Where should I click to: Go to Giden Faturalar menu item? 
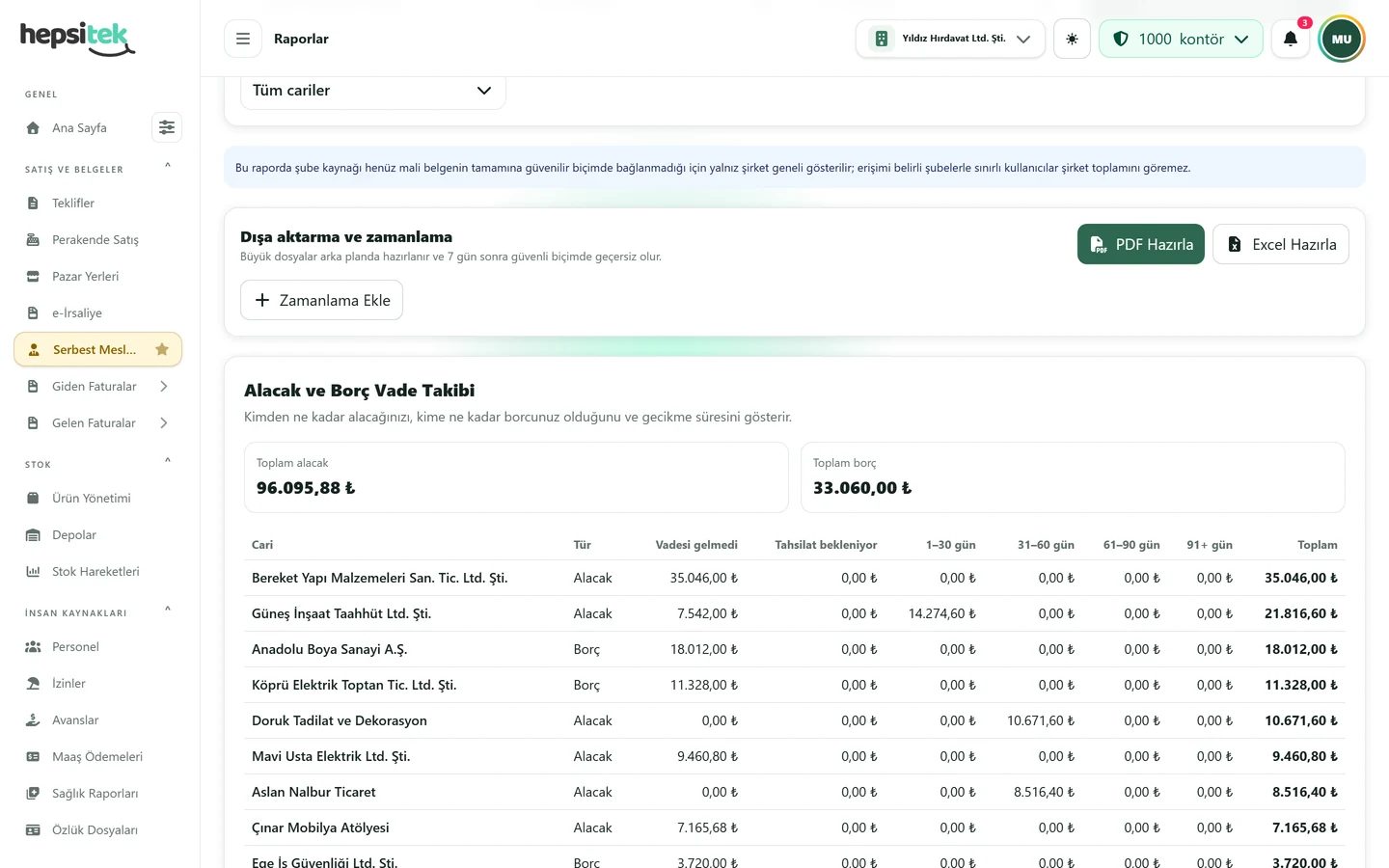pos(94,386)
